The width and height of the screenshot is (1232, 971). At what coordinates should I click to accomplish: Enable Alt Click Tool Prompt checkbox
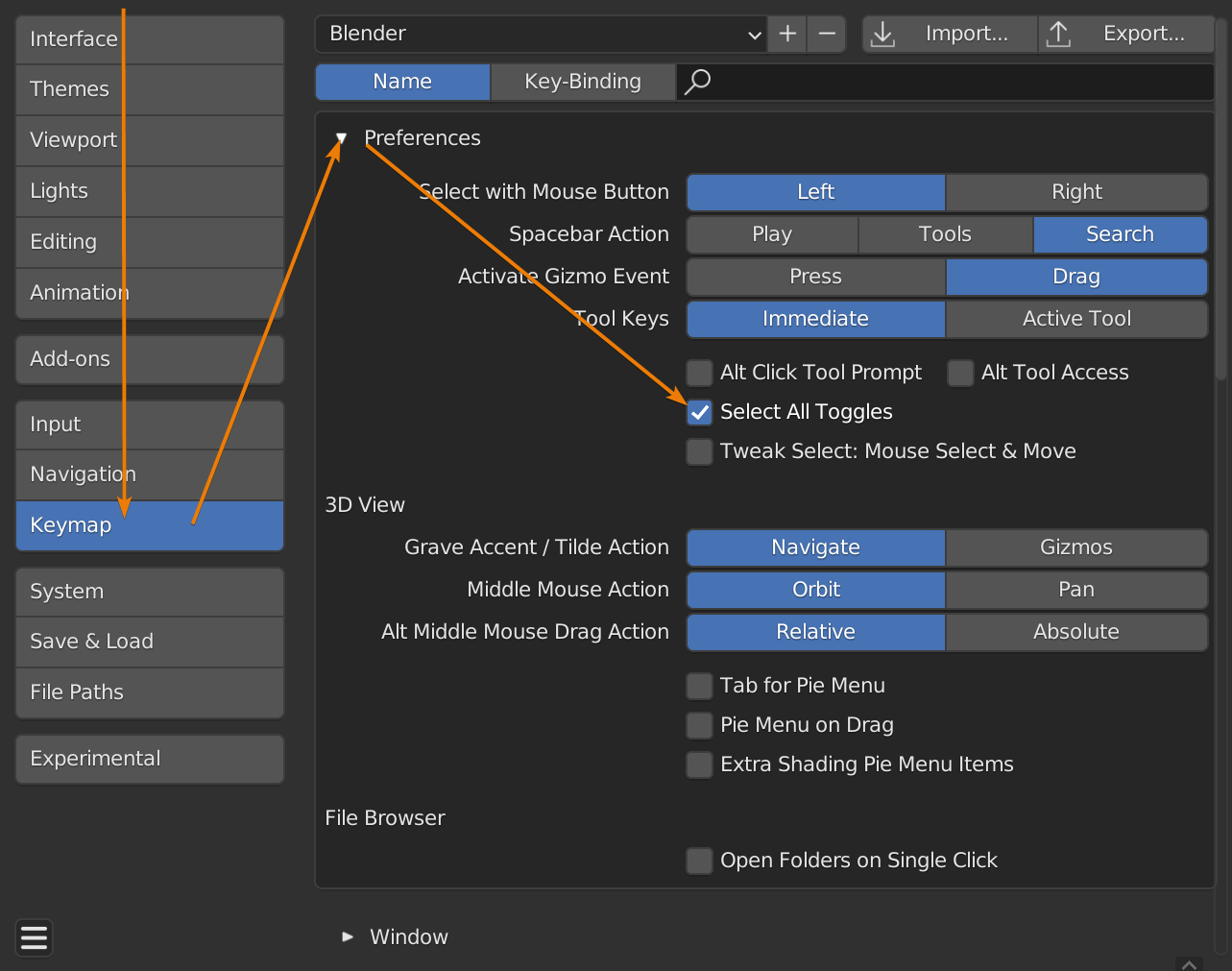point(700,373)
